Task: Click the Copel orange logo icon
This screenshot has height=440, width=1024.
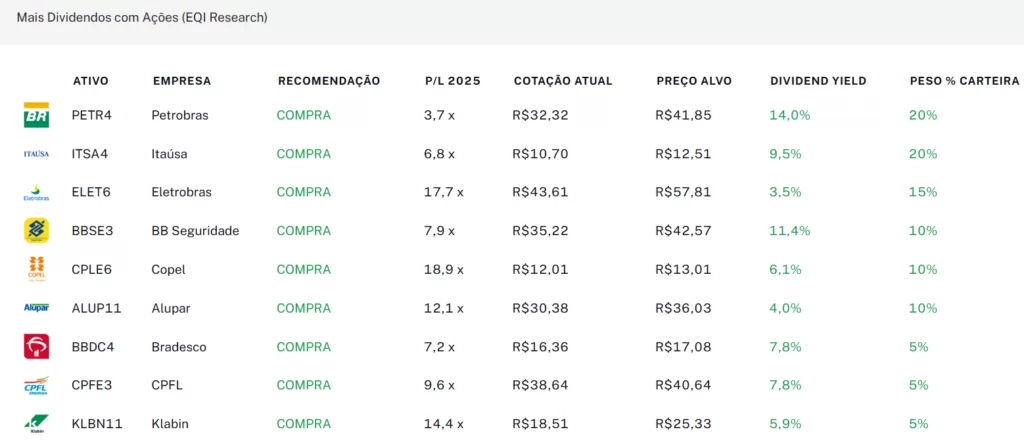Action: click(x=36, y=270)
